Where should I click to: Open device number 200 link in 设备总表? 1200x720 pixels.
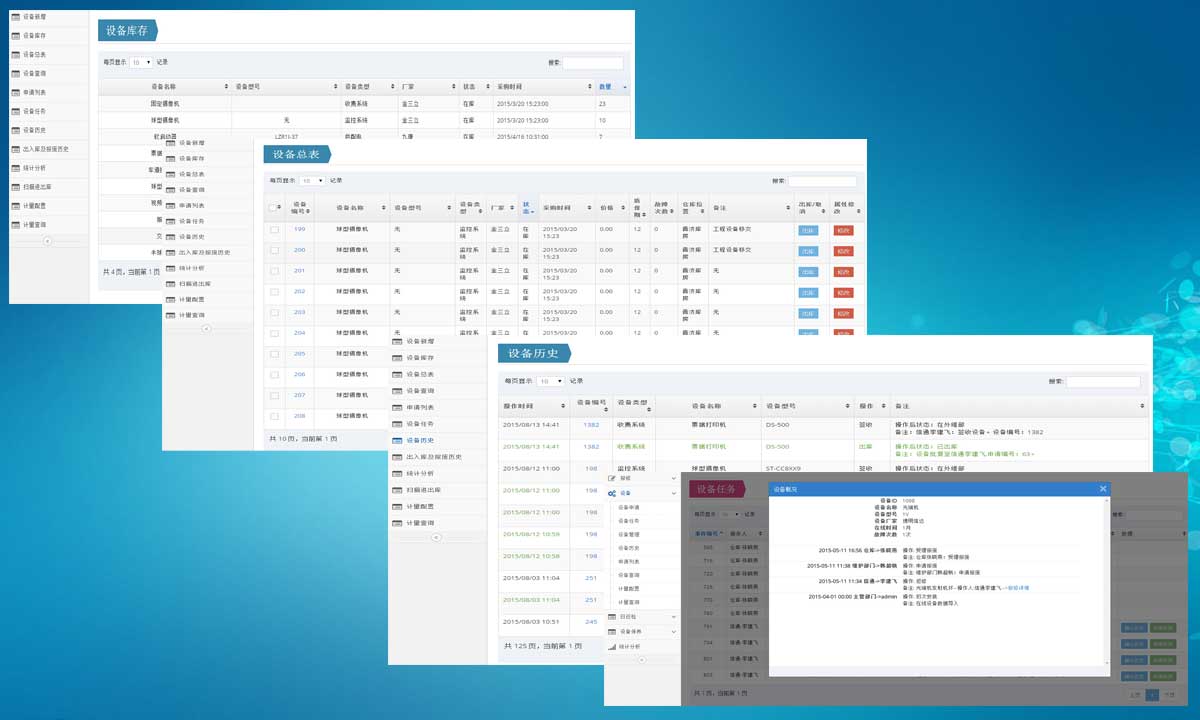coord(299,250)
